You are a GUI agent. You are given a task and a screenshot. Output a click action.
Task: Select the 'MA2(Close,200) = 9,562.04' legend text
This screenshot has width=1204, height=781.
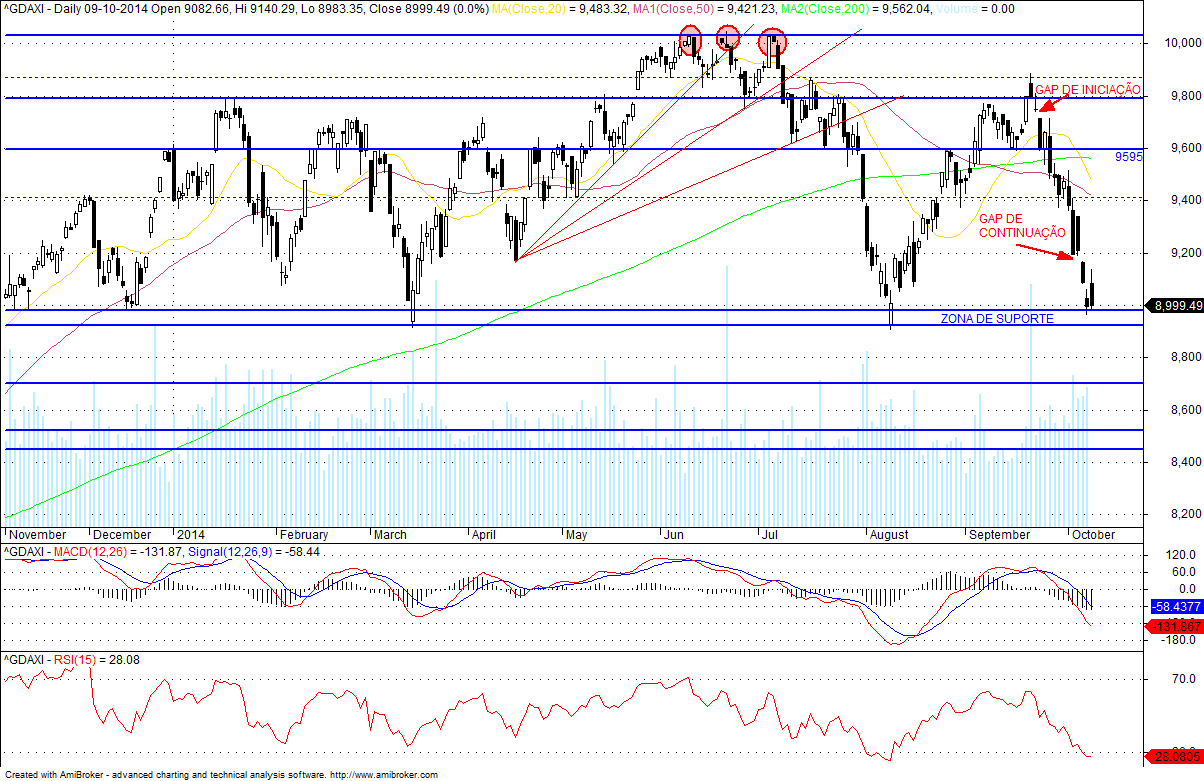855,8
